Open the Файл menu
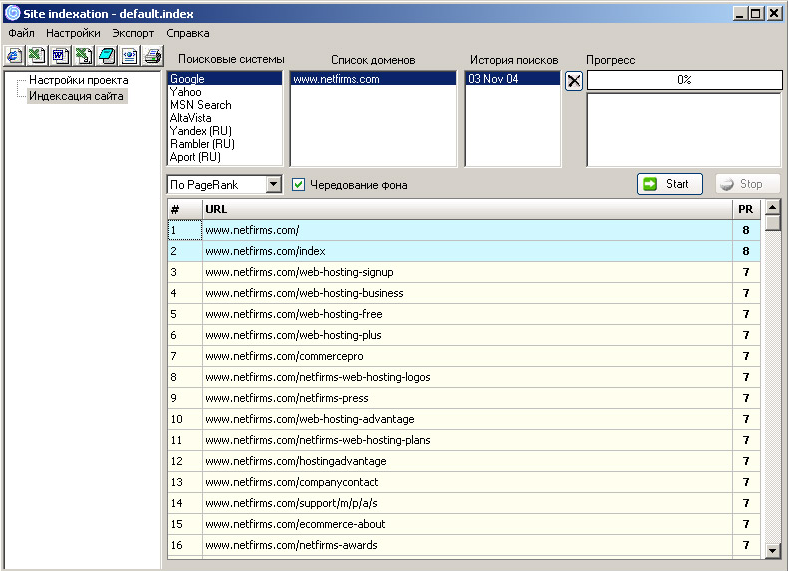 21,33
